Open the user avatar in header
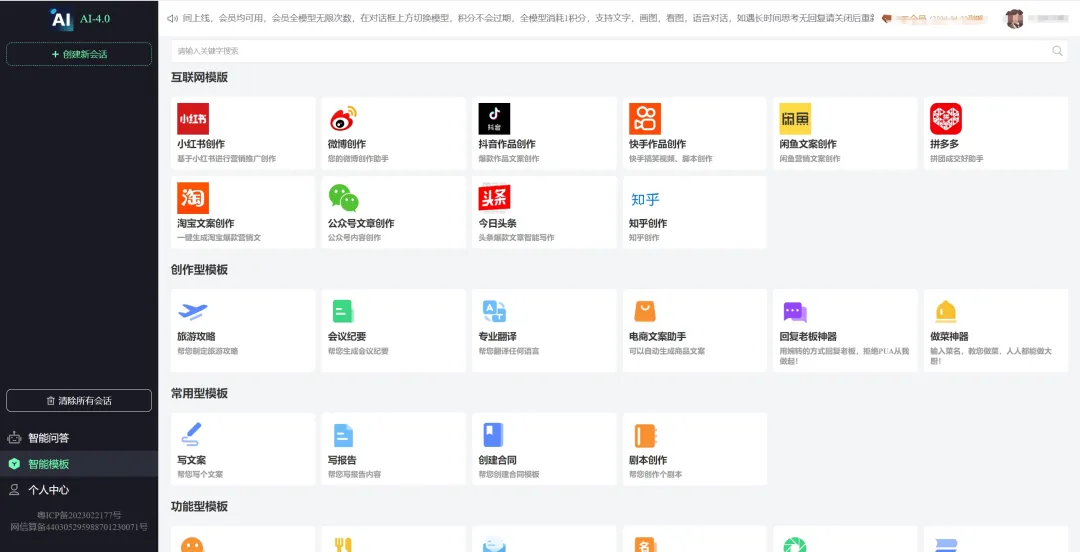 [x=1015, y=19]
